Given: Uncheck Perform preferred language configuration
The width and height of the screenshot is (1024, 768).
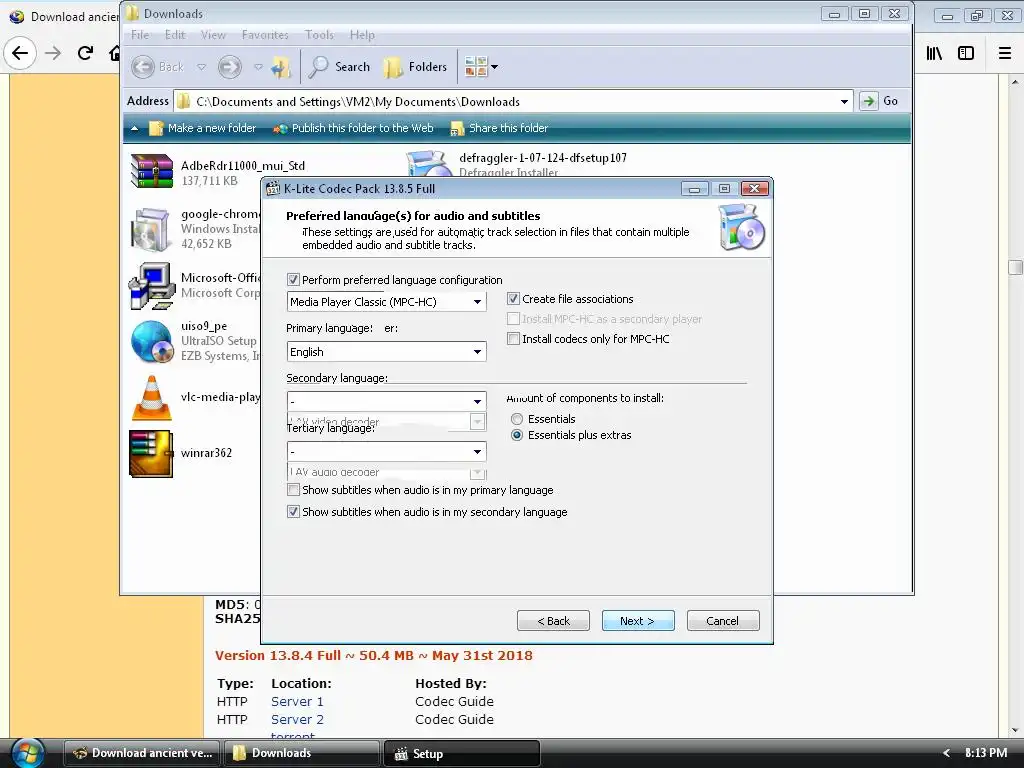Looking at the screenshot, I should pos(293,280).
